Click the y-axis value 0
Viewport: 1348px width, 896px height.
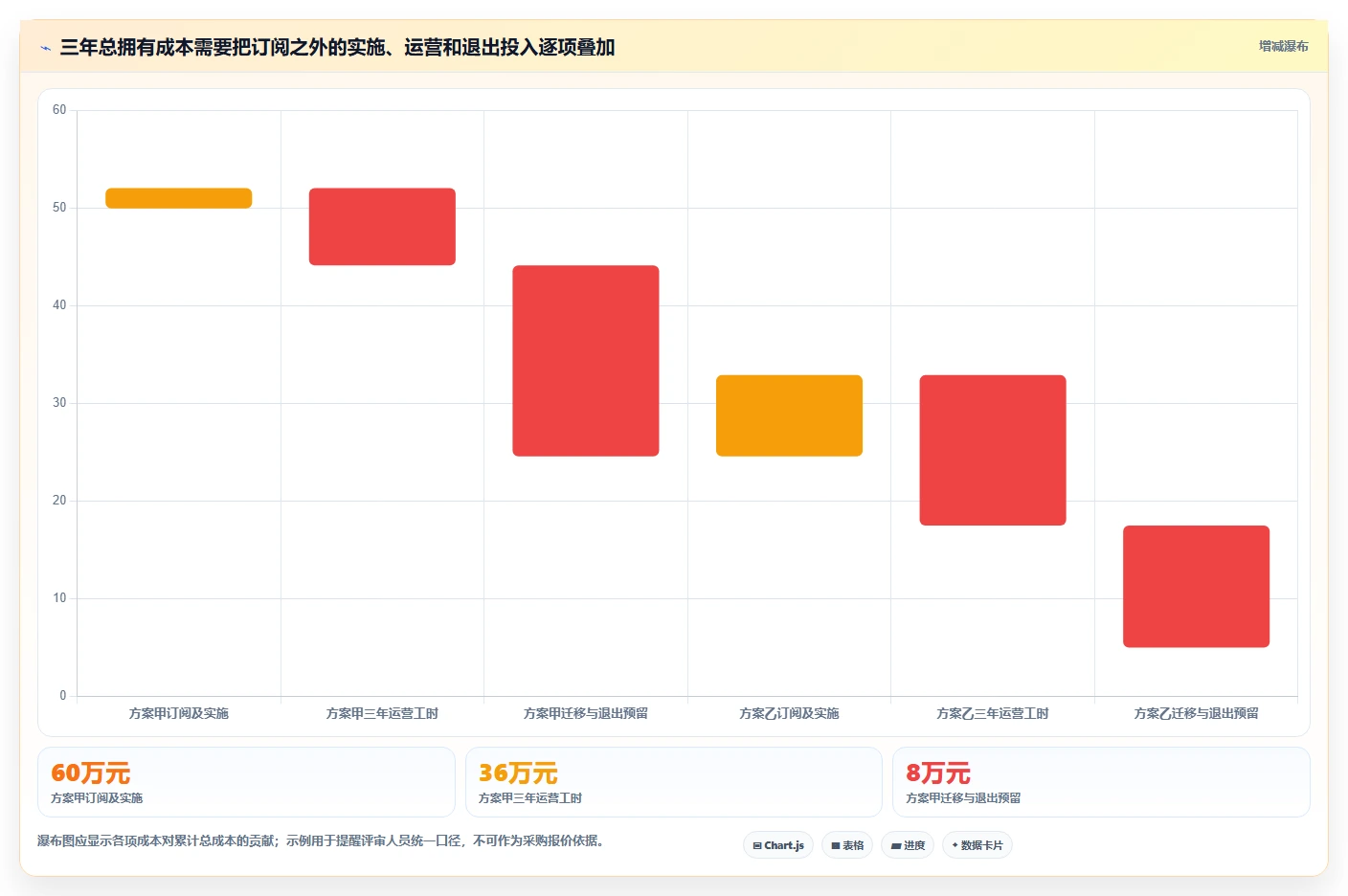tap(63, 696)
